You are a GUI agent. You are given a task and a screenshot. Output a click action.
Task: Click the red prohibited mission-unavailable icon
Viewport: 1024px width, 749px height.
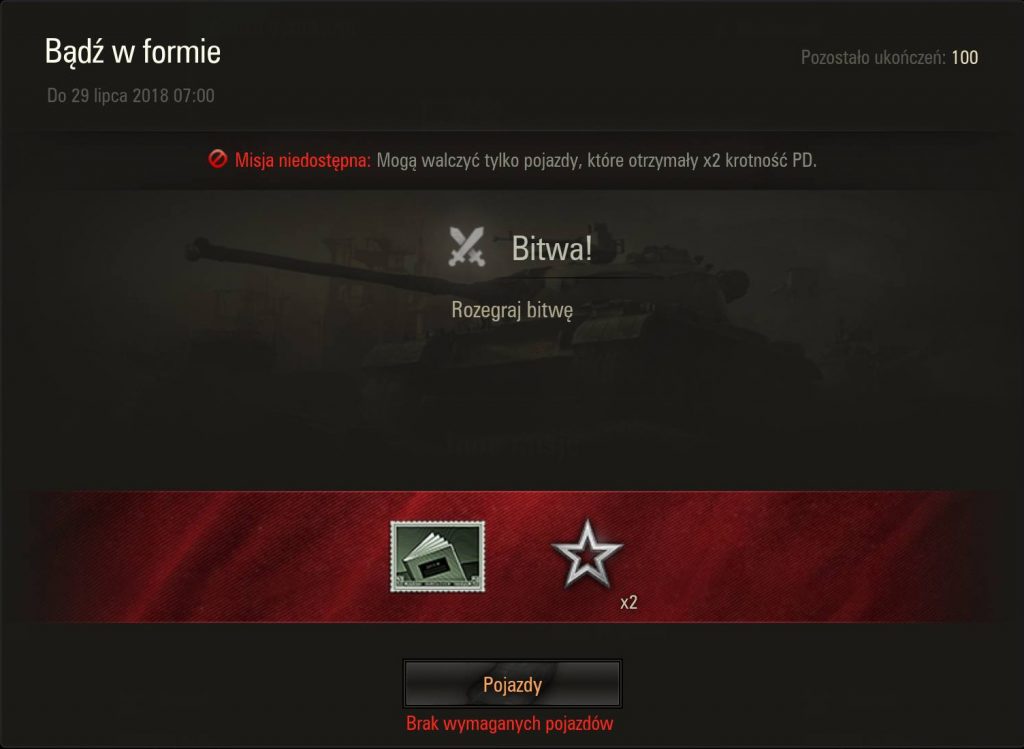pos(217,159)
